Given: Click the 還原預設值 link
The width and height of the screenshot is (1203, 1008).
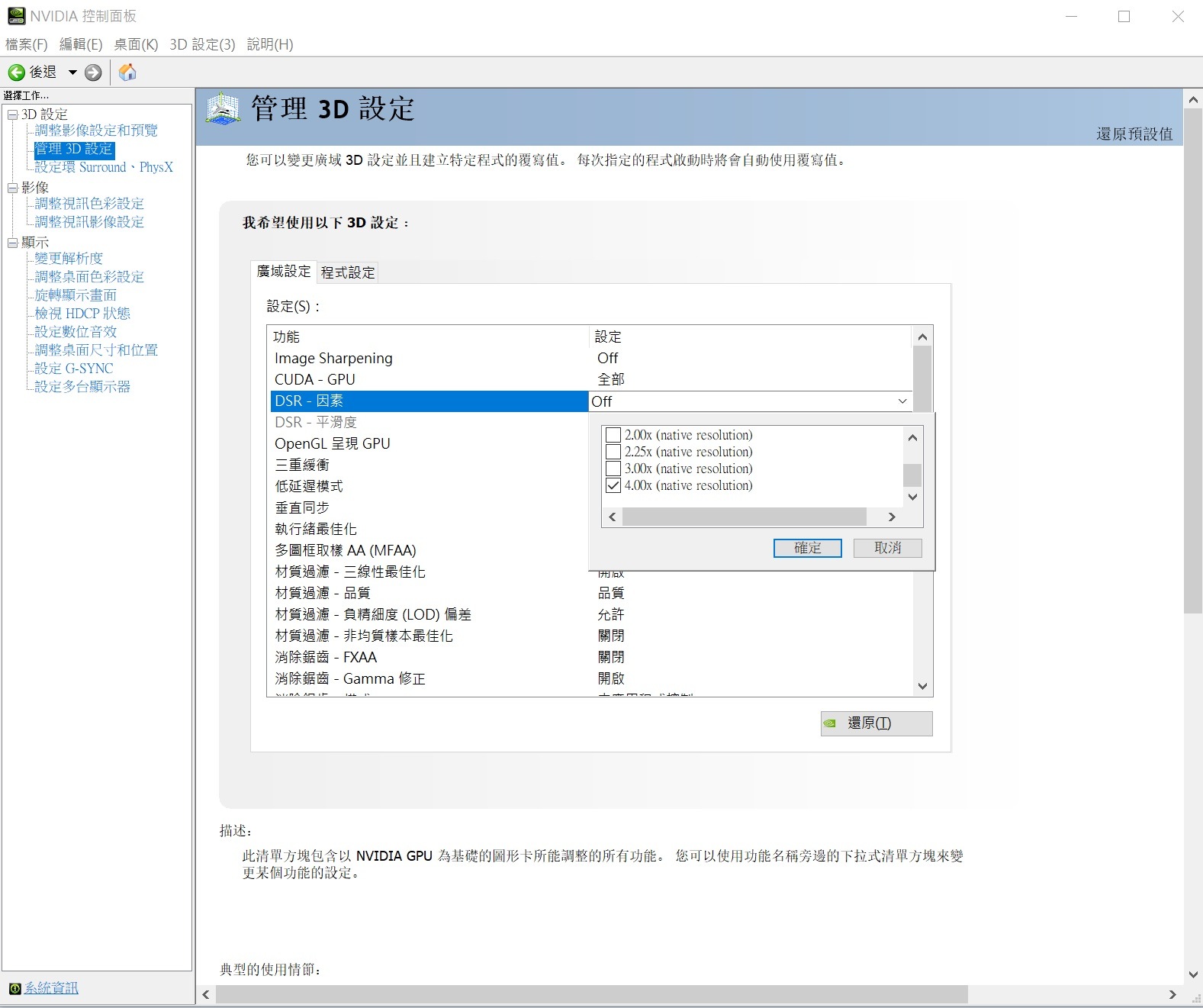Looking at the screenshot, I should 1134,134.
